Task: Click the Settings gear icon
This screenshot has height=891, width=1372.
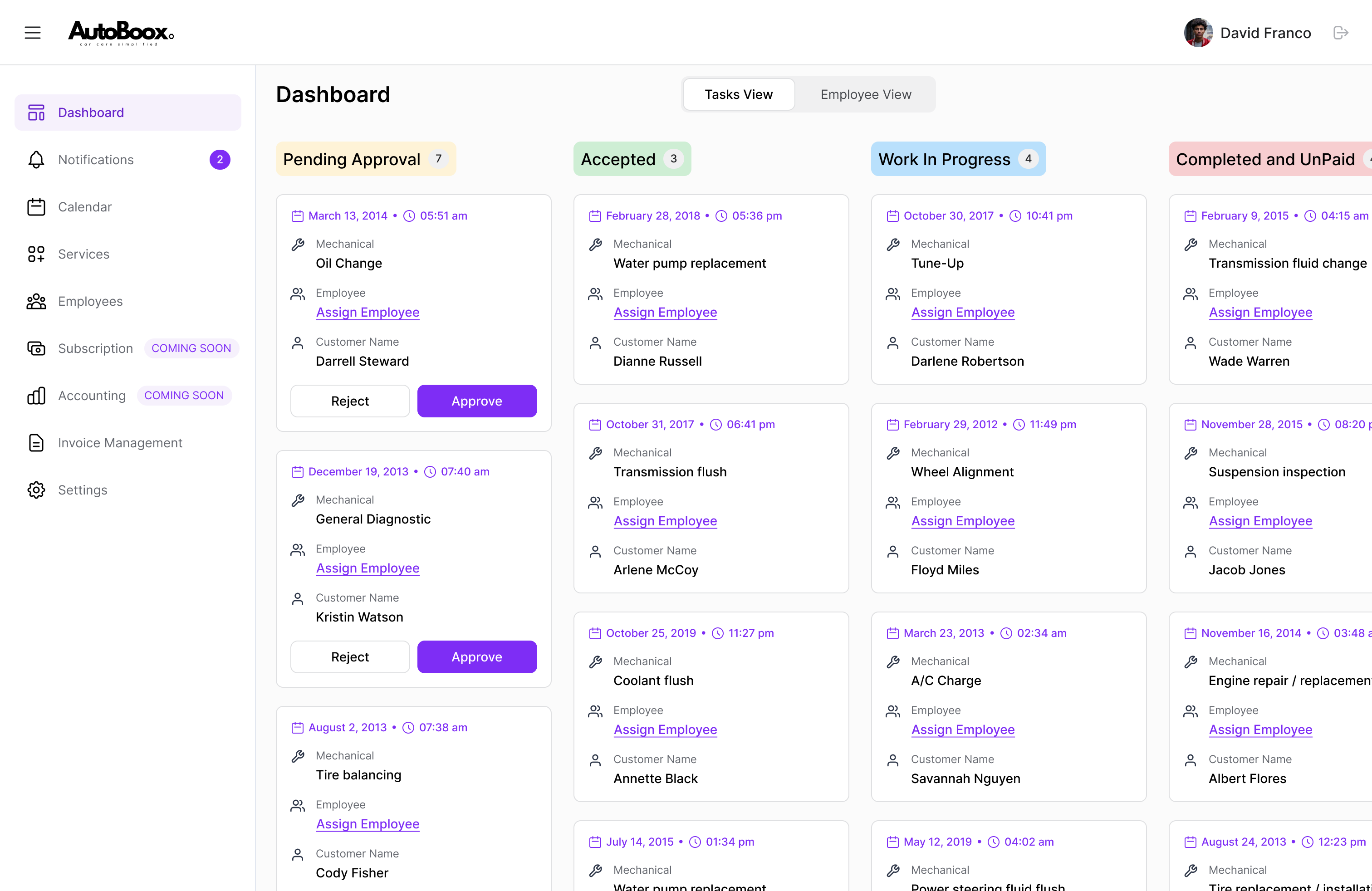Action: tap(36, 490)
